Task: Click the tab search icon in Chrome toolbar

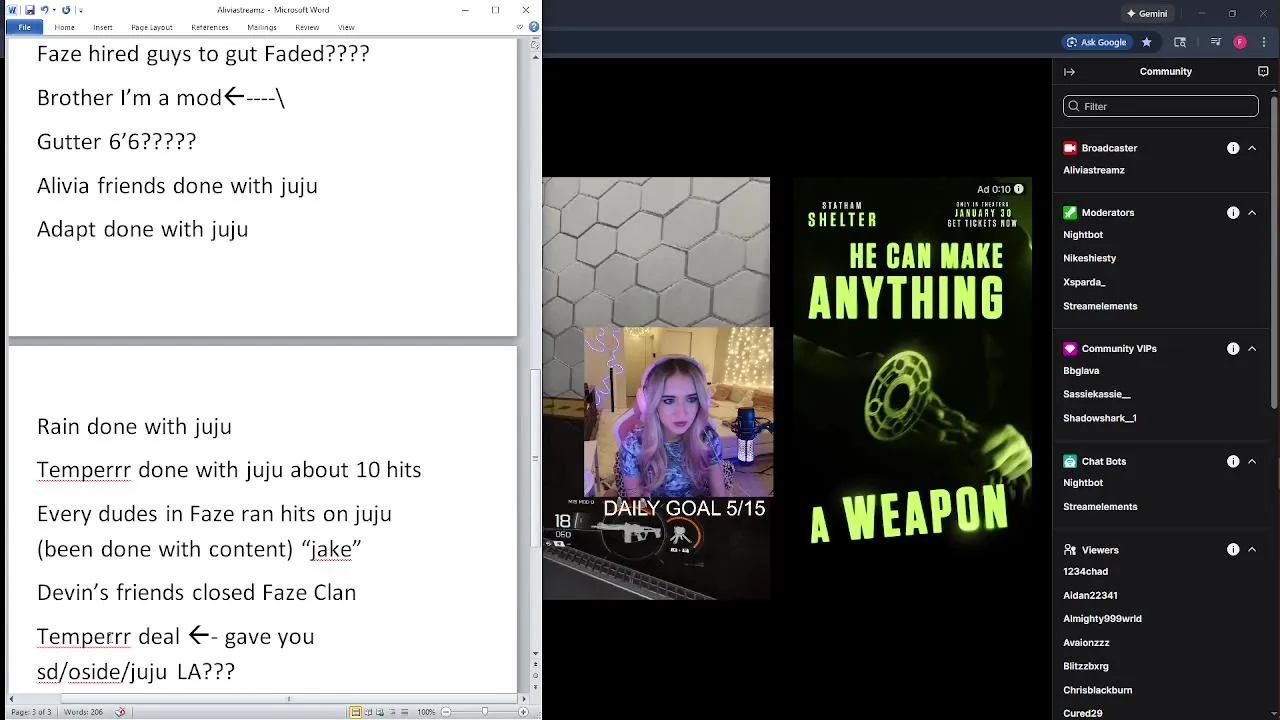Action: click(1180, 42)
